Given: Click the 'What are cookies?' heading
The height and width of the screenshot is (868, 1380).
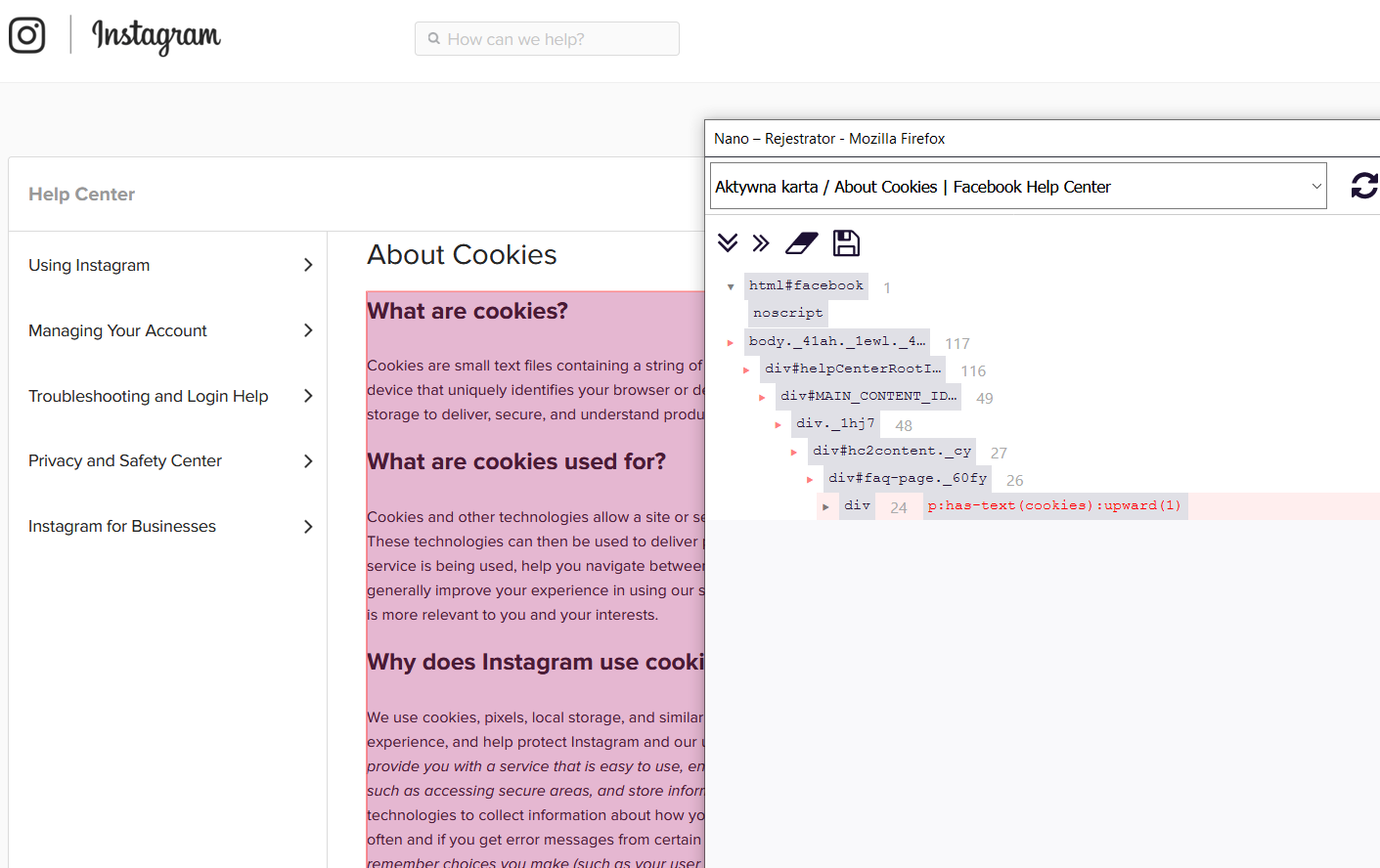Looking at the screenshot, I should tap(467, 311).
